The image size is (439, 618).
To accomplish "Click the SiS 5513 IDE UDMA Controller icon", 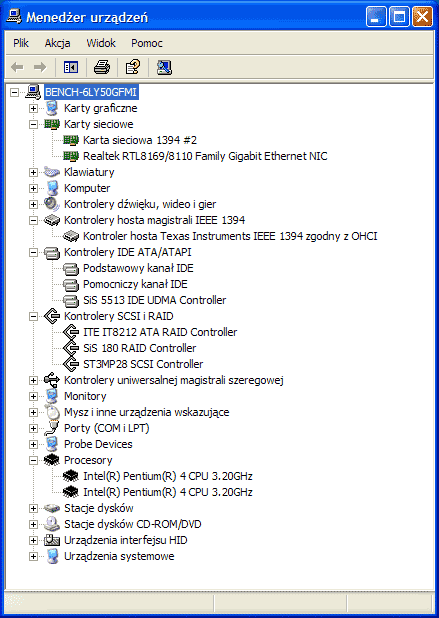I will [71, 300].
